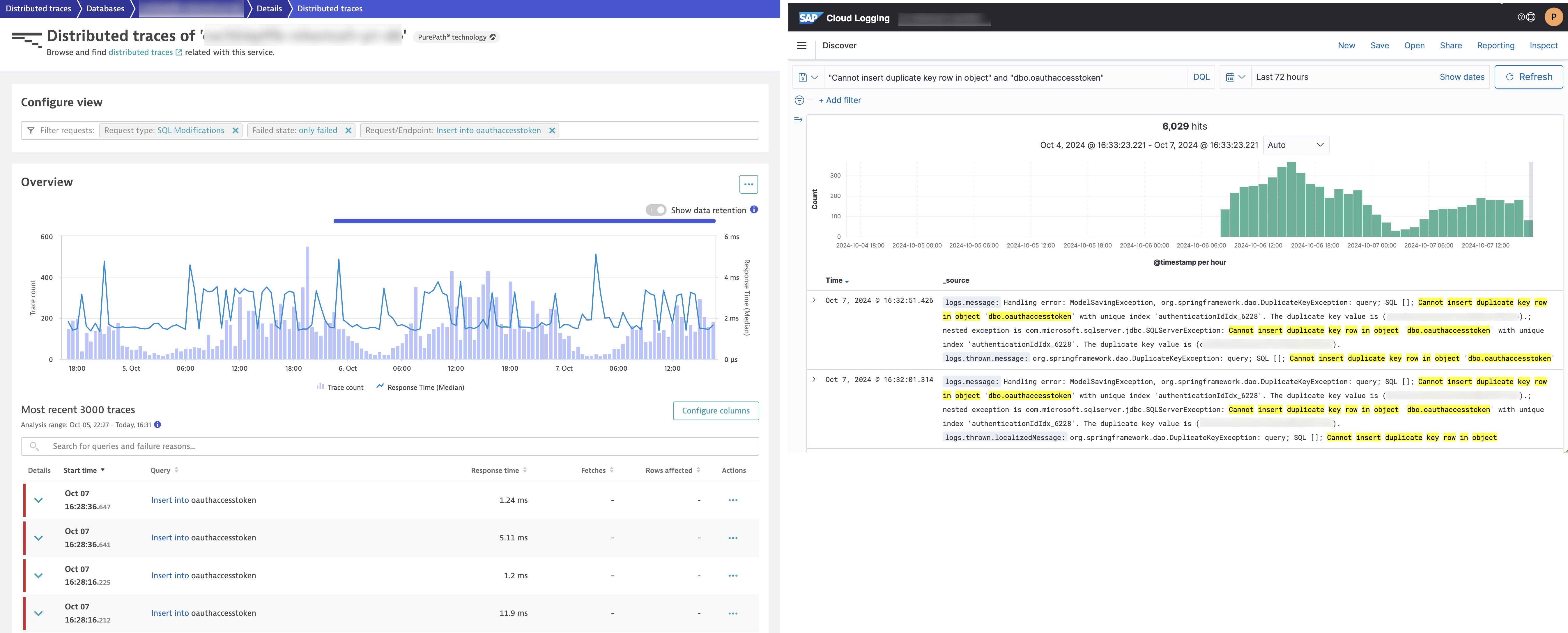
Task: Remove the SQL Modifications request type filter
Action: 235,130
